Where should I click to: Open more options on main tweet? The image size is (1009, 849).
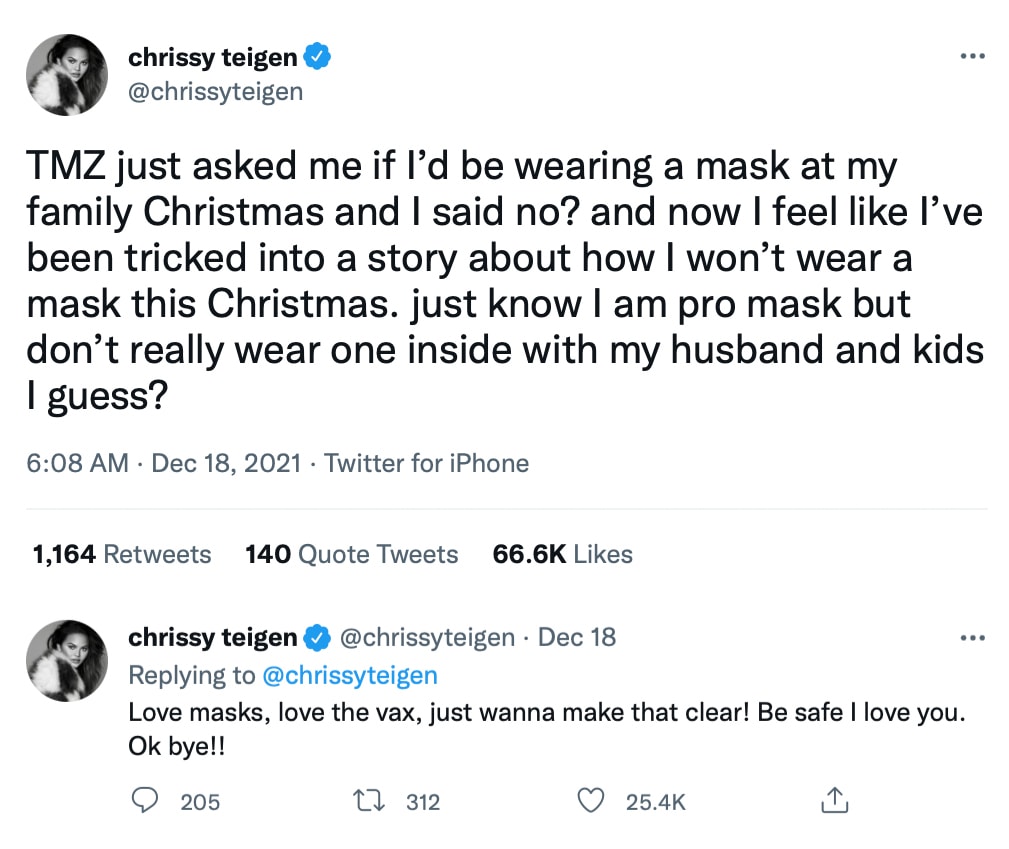(x=972, y=57)
